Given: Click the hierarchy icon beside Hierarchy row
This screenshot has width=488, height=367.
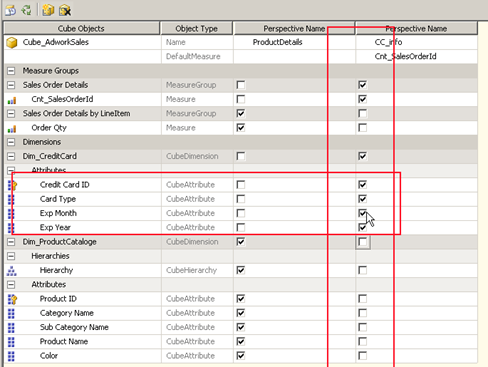Looking at the screenshot, I should point(12,271).
